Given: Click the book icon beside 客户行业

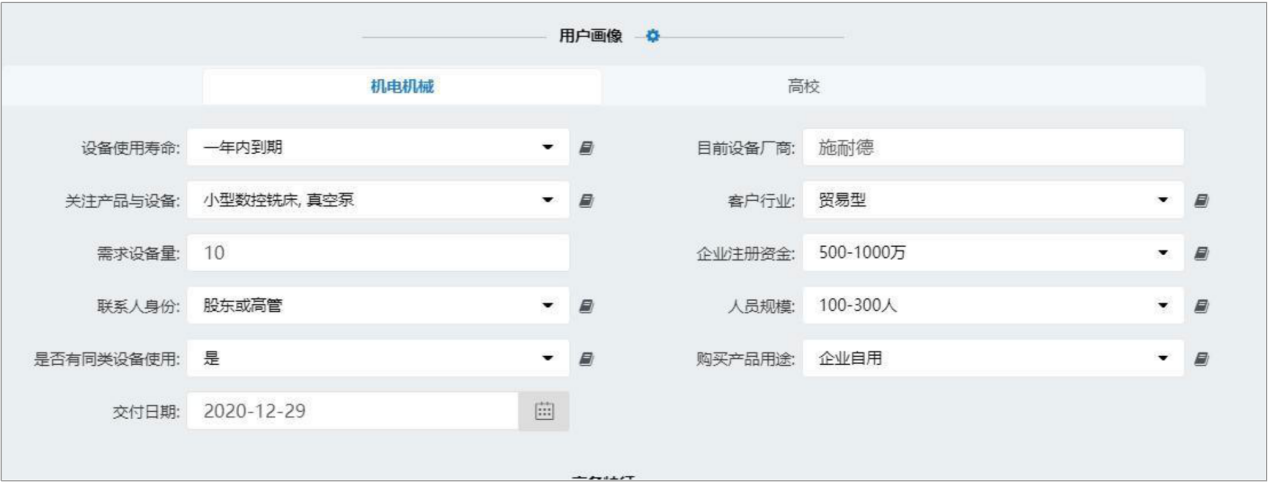Looking at the screenshot, I should pyautogui.click(x=1202, y=201).
